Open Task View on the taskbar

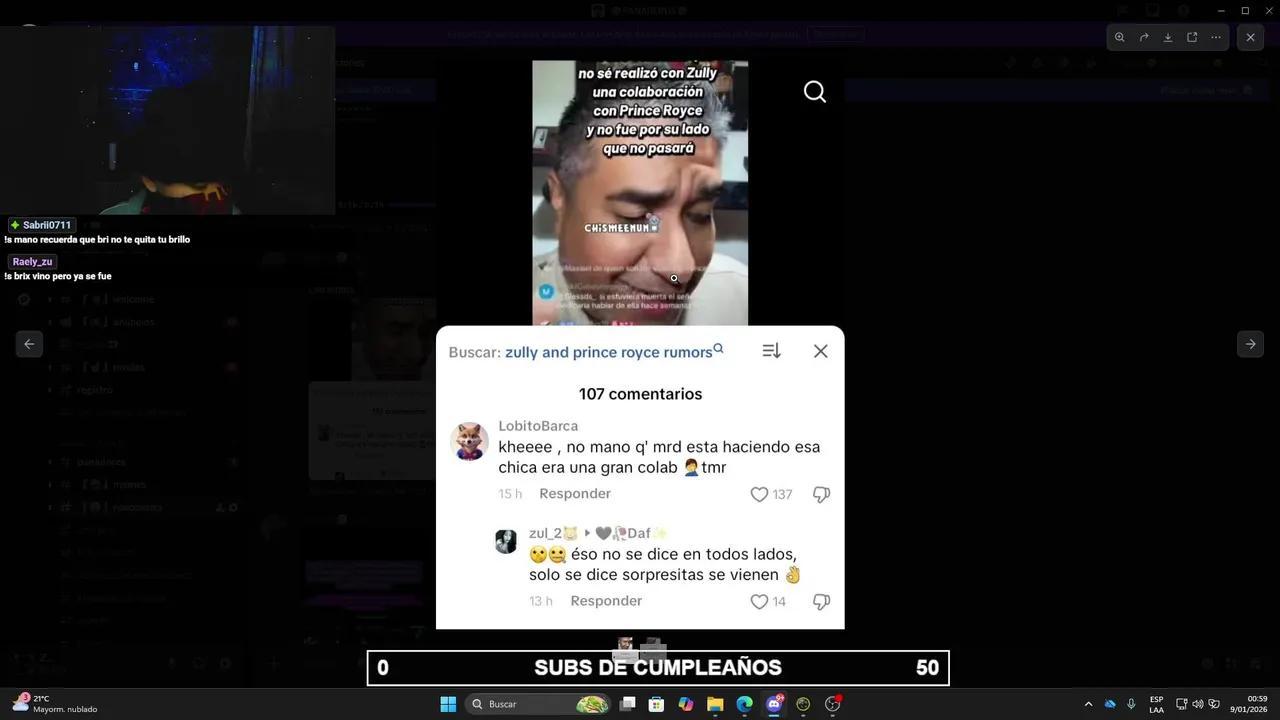pos(628,704)
